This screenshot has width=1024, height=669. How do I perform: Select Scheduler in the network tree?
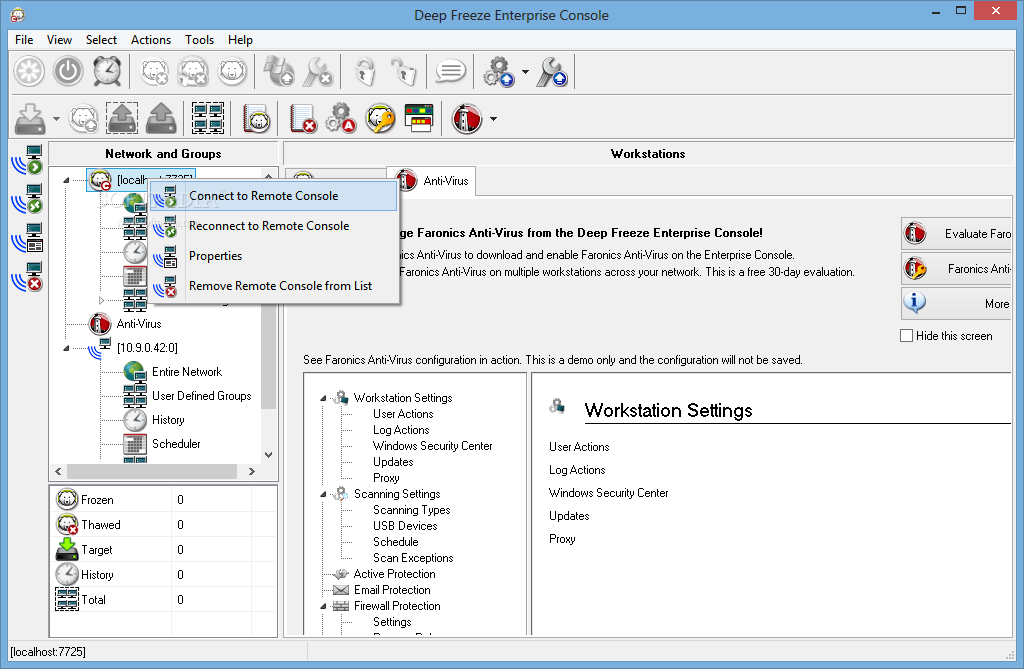pos(176,444)
